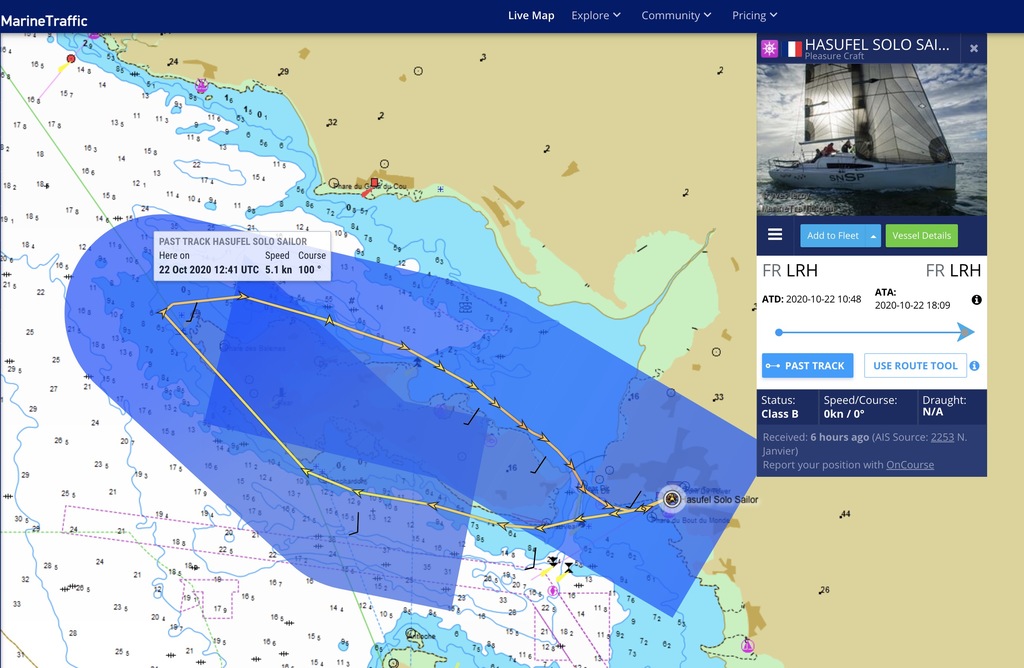1024x668 pixels.
Task: Click the voyage arrival arrow icon
Action: pos(966,332)
